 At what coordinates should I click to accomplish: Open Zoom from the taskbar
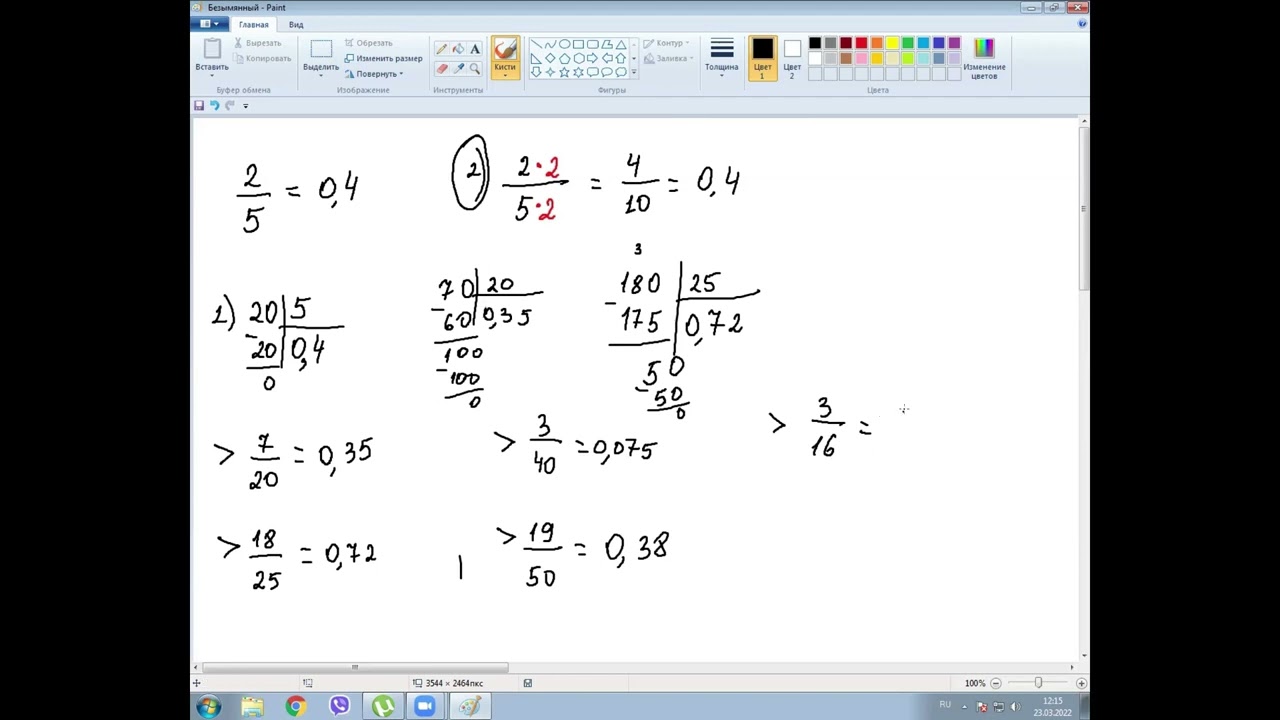[x=425, y=707]
